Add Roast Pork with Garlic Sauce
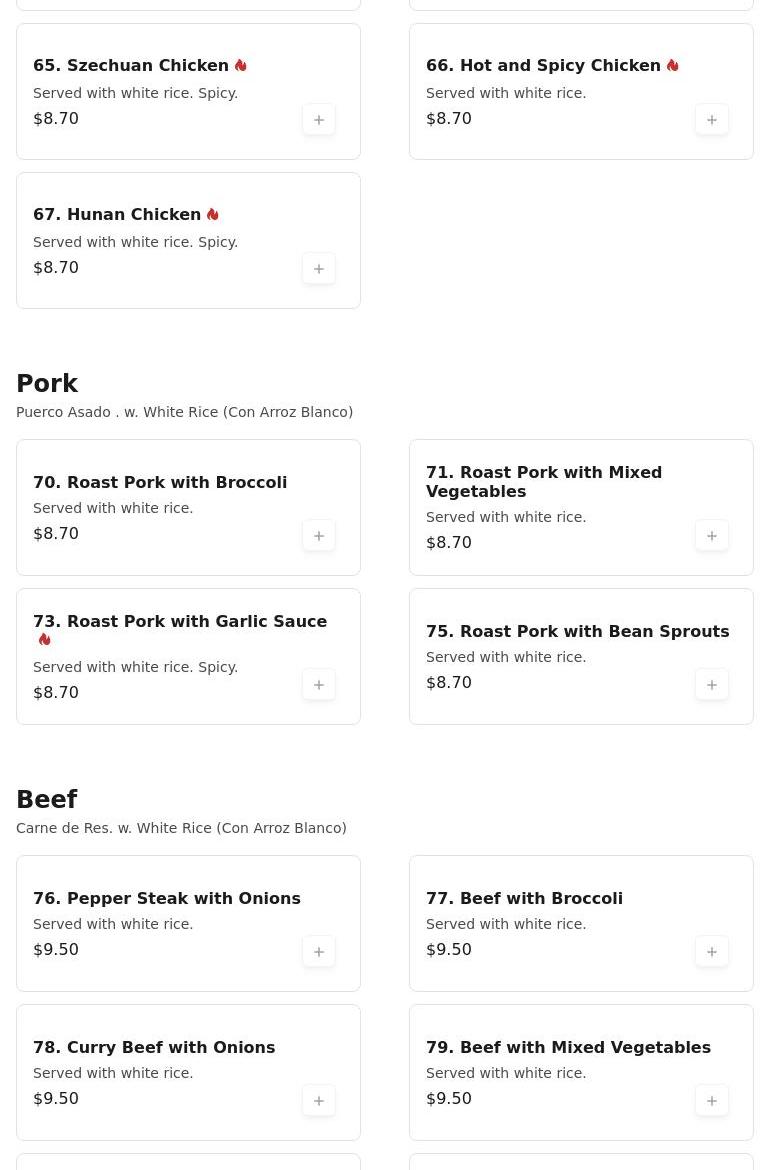The image size is (770, 1170). [319, 685]
